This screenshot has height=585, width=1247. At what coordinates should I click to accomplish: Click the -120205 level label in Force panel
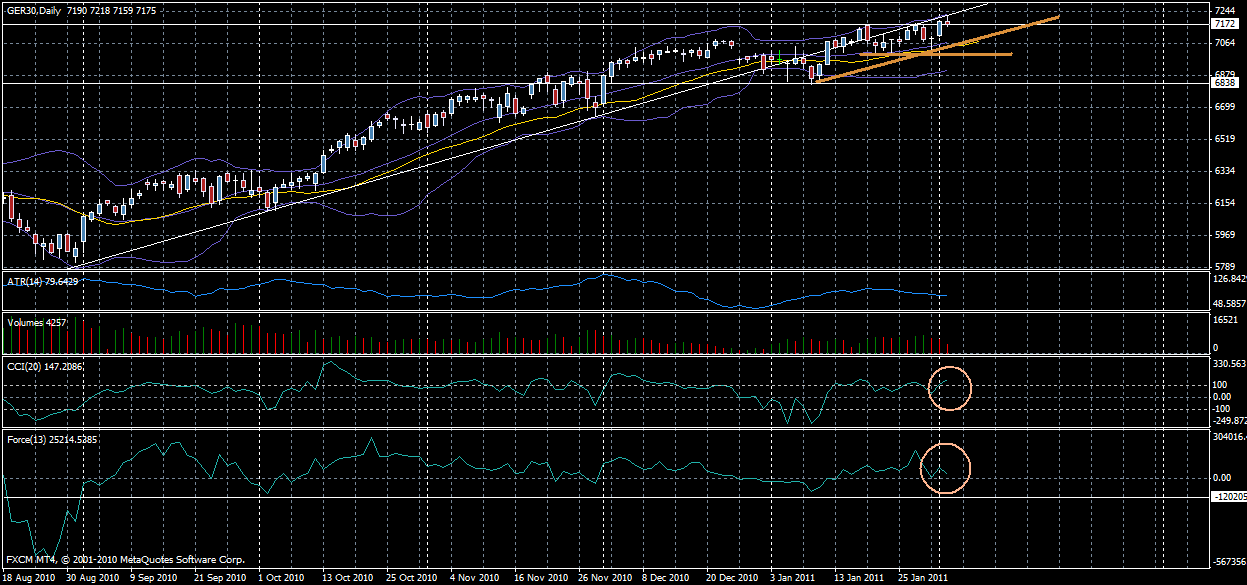[1229, 495]
